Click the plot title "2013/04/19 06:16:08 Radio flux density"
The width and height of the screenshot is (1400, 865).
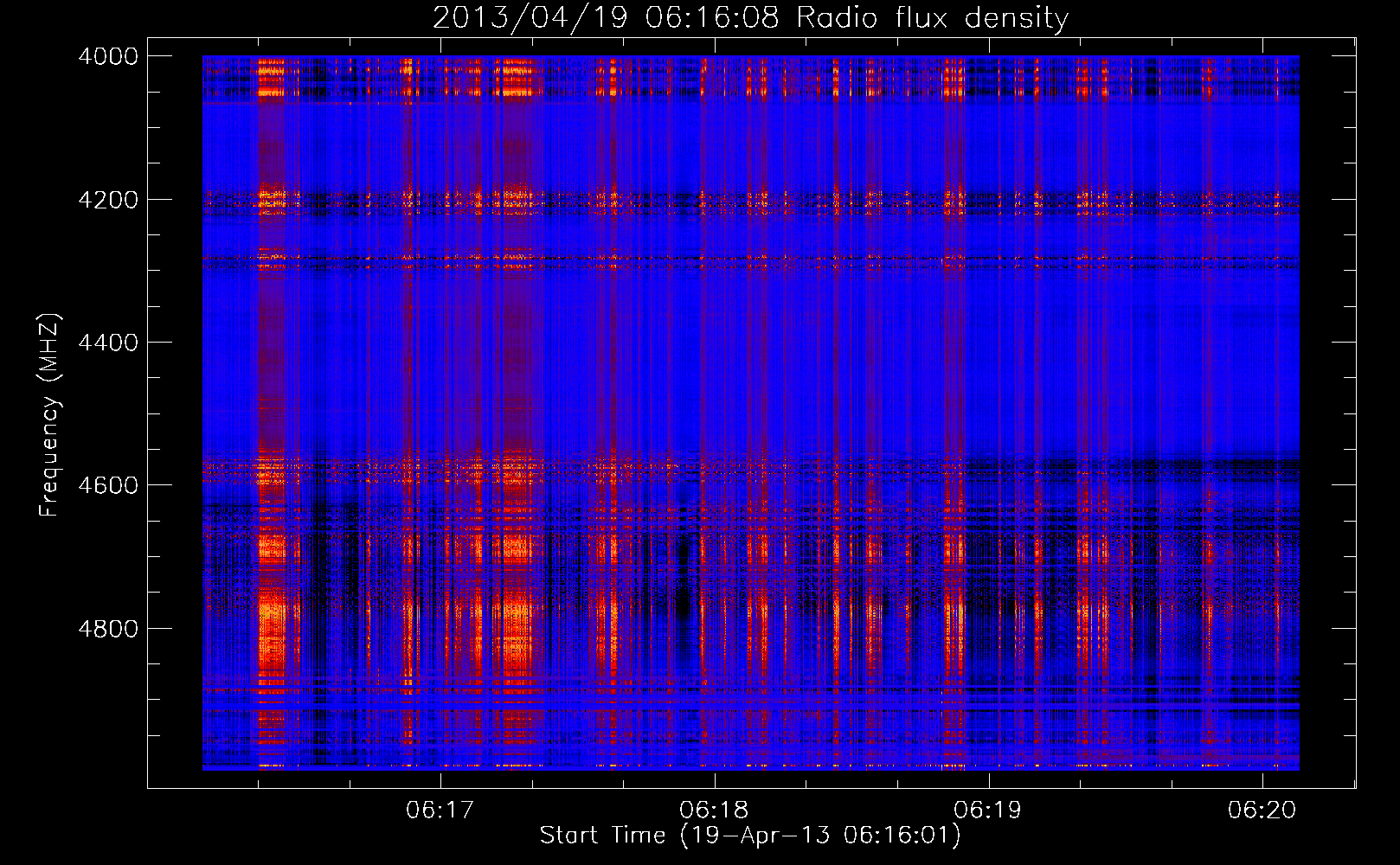tap(750, 18)
